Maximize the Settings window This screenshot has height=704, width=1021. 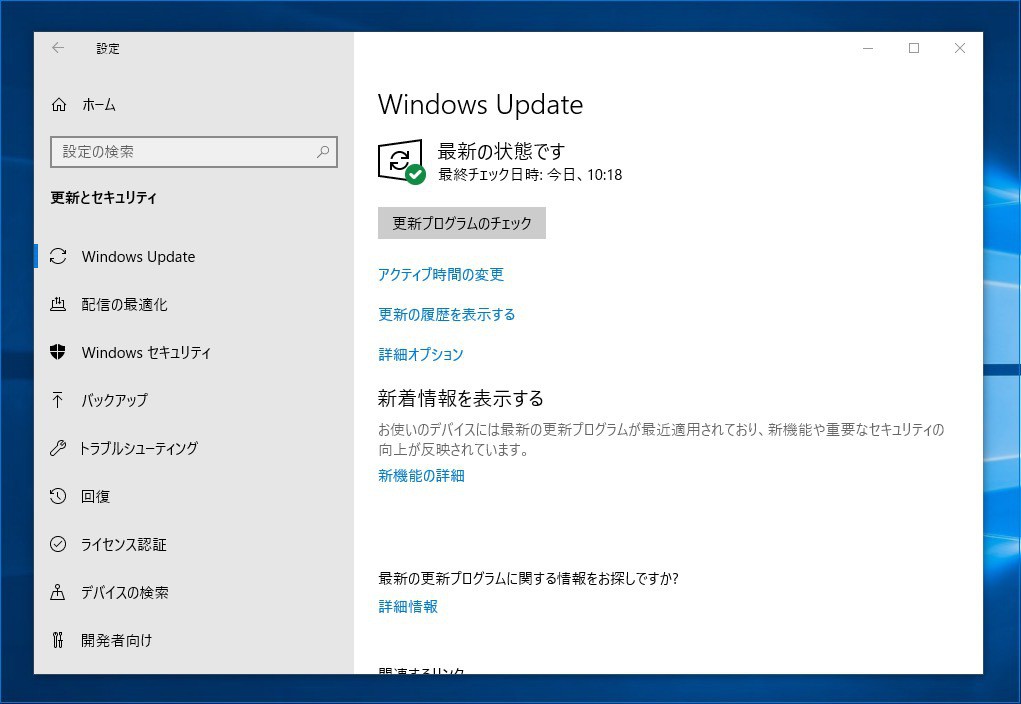tap(914, 48)
